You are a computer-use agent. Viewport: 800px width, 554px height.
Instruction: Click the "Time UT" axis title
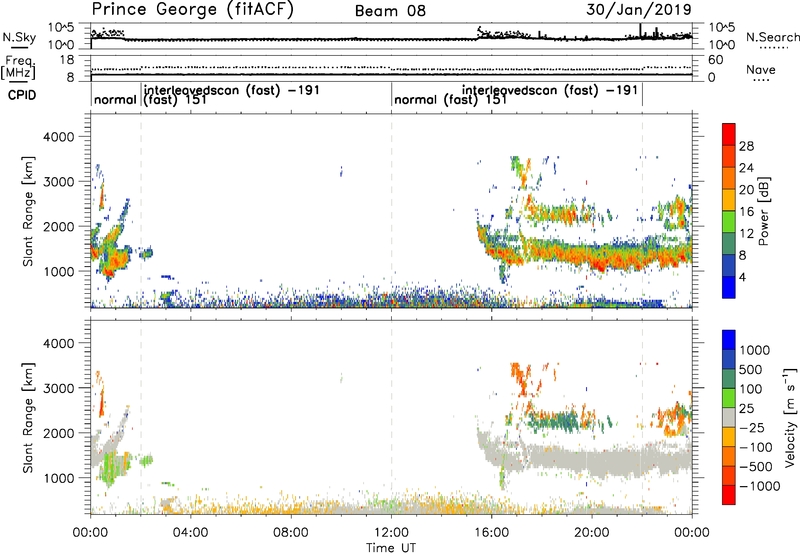391,548
